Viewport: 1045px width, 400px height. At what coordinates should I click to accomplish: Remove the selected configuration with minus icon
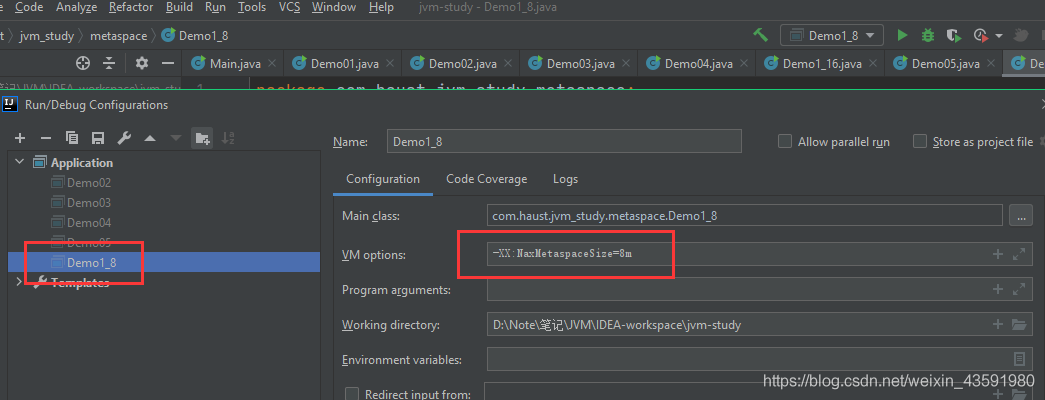(x=46, y=138)
